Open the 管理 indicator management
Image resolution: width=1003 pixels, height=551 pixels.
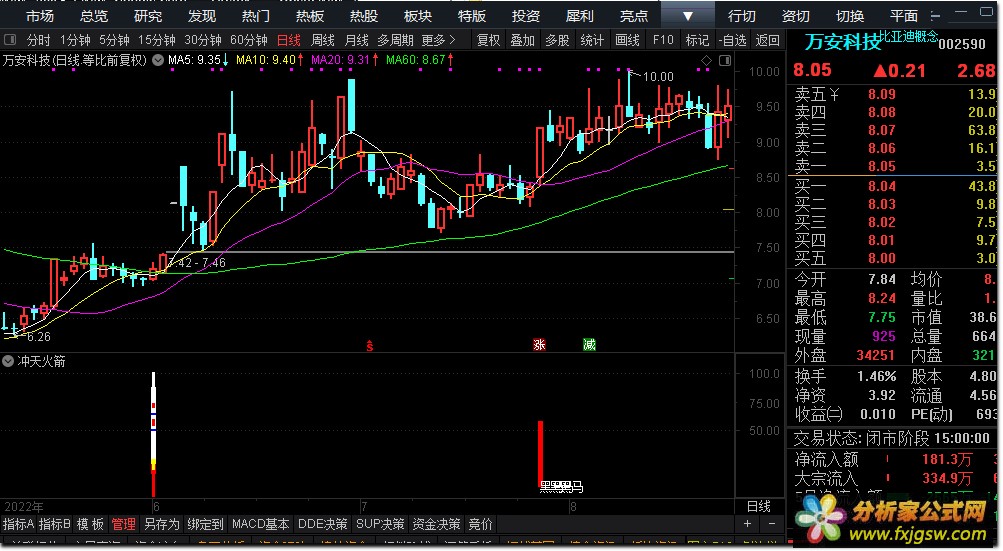click(x=123, y=524)
